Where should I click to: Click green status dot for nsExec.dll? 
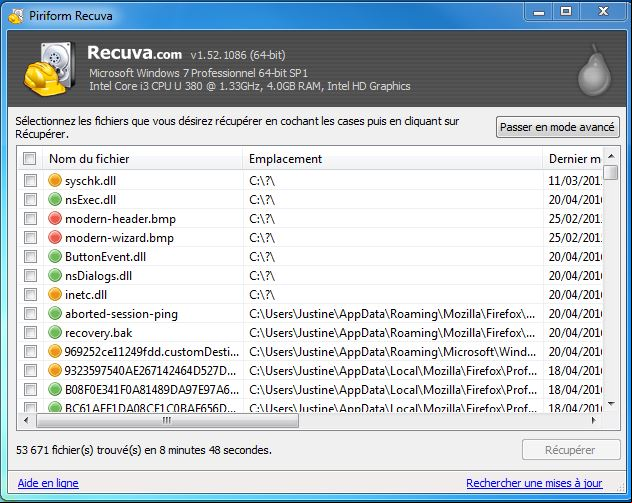[x=55, y=199]
